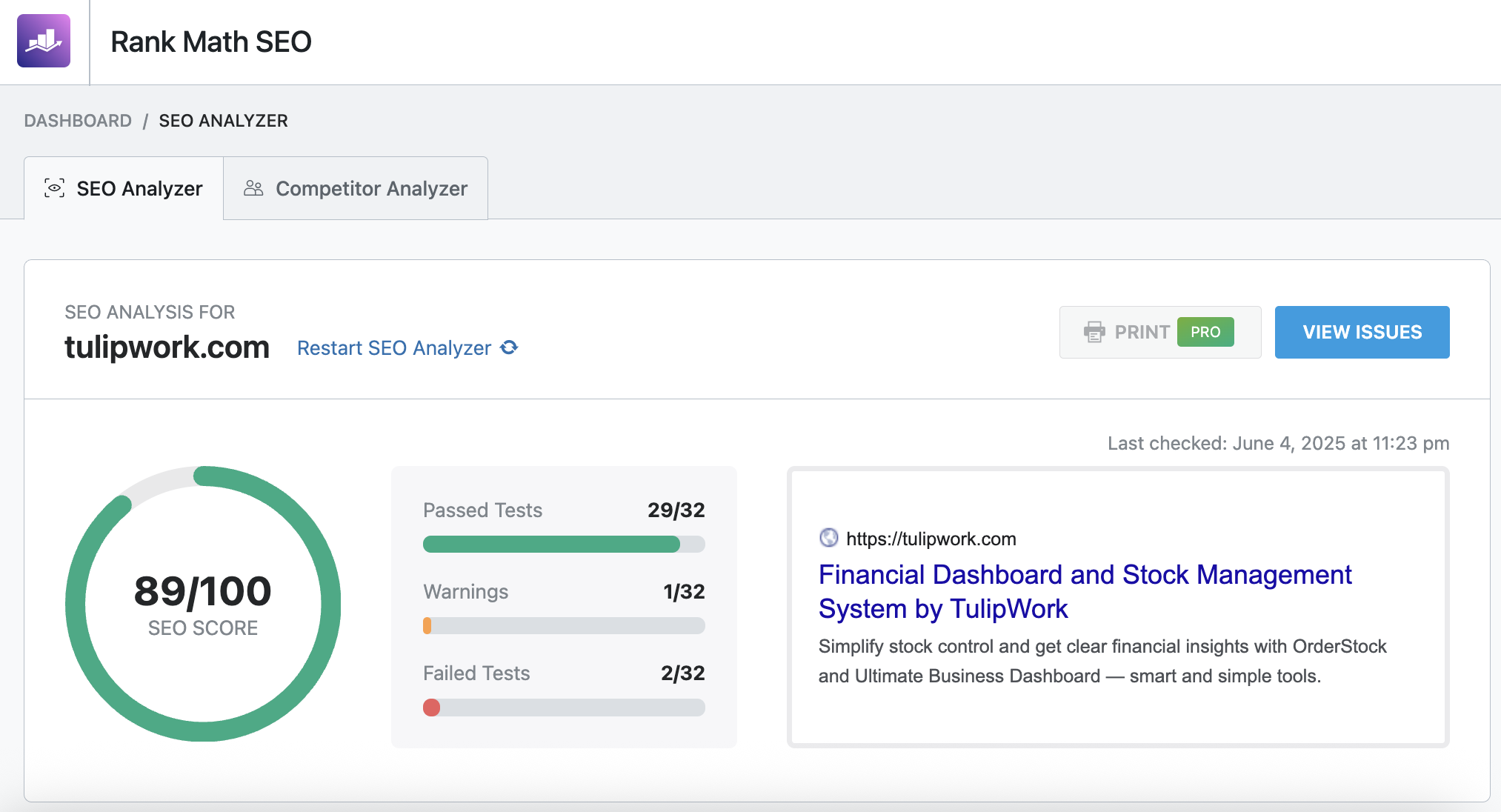Click the green PRO badge
Viewport: 1501px width, 812px height.
1205,332
